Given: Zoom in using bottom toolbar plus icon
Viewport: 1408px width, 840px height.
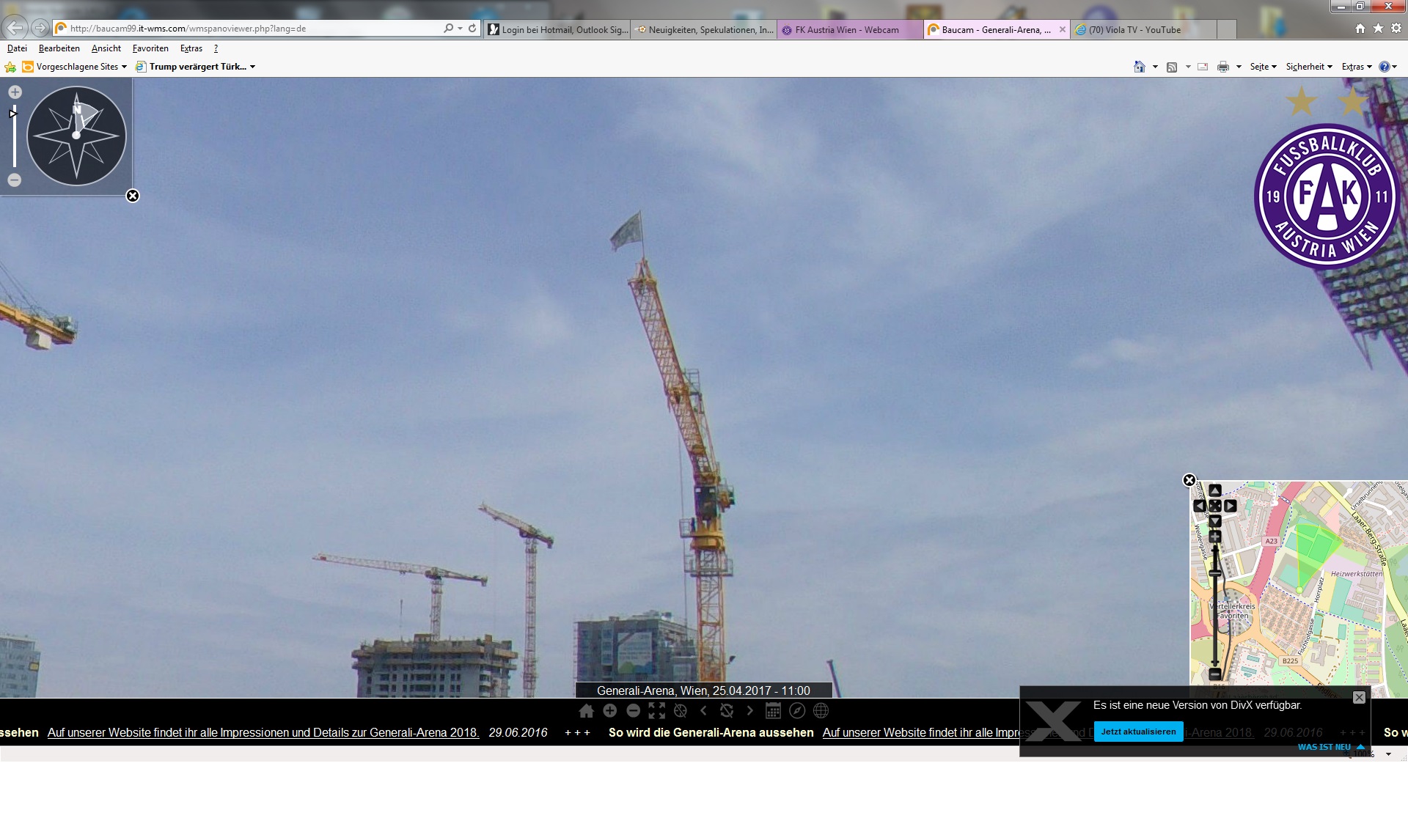Looking at the screenshot, I should pos(609,711).
